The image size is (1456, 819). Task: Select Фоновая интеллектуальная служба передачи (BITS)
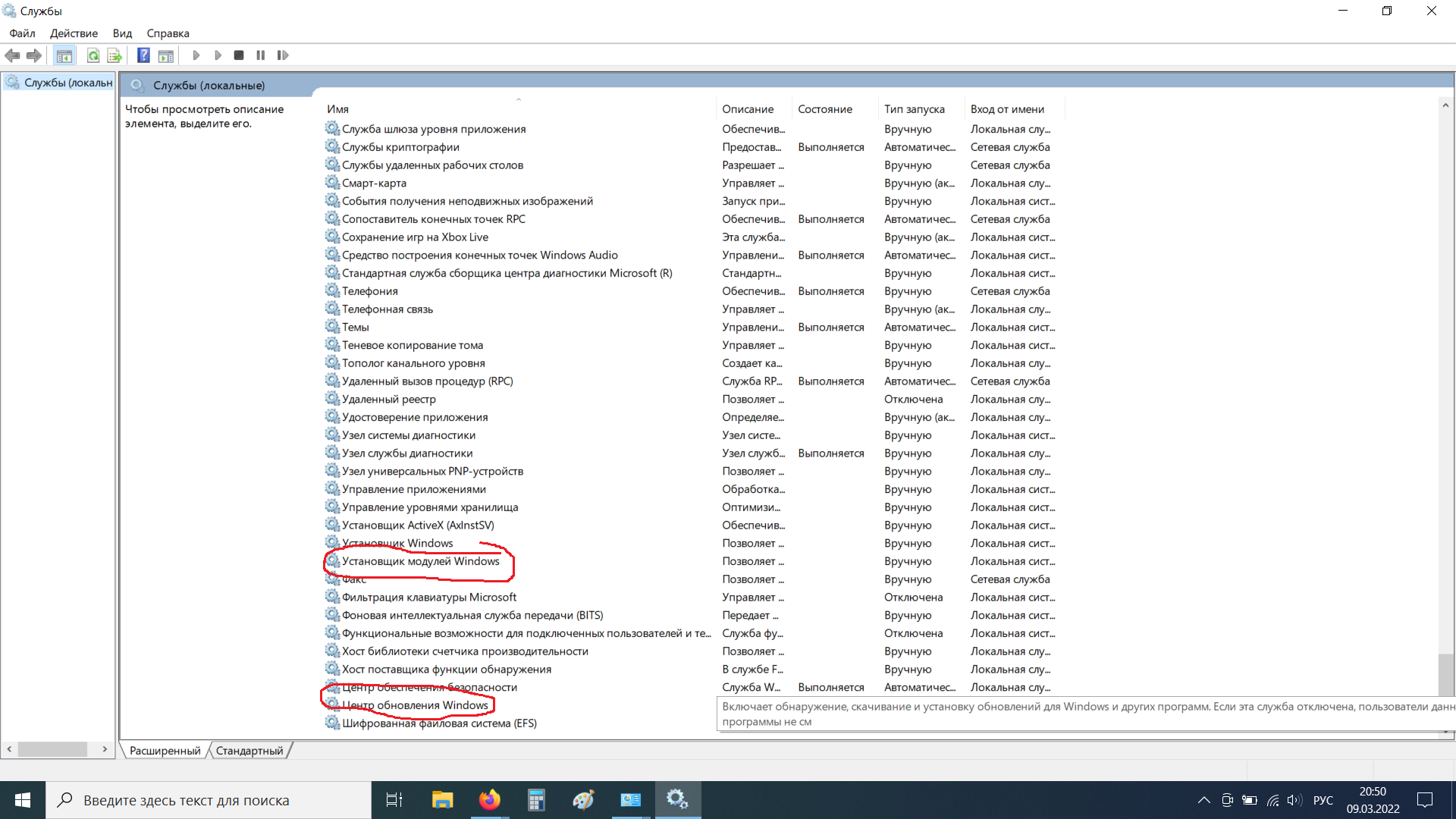pyautogui.click(x=472, y=615)
